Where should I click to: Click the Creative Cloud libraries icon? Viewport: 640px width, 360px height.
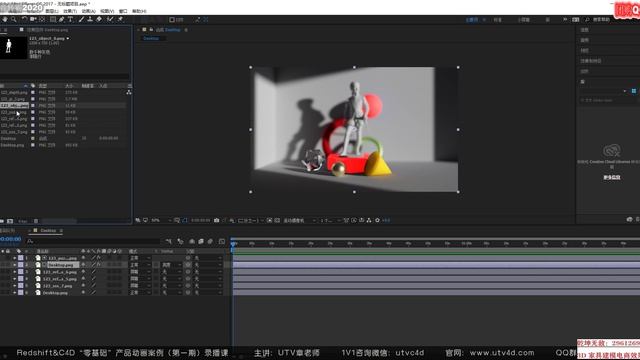[x=611, y=151]
